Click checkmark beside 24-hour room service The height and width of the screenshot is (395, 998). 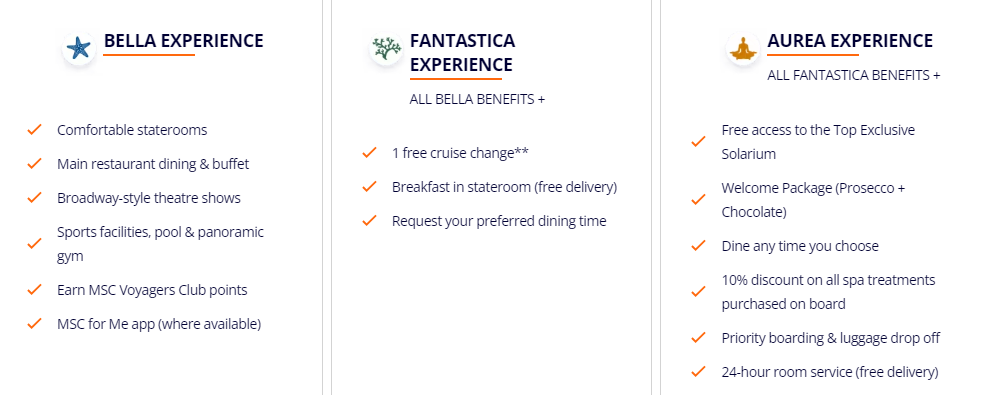click(x=698, y=371)
